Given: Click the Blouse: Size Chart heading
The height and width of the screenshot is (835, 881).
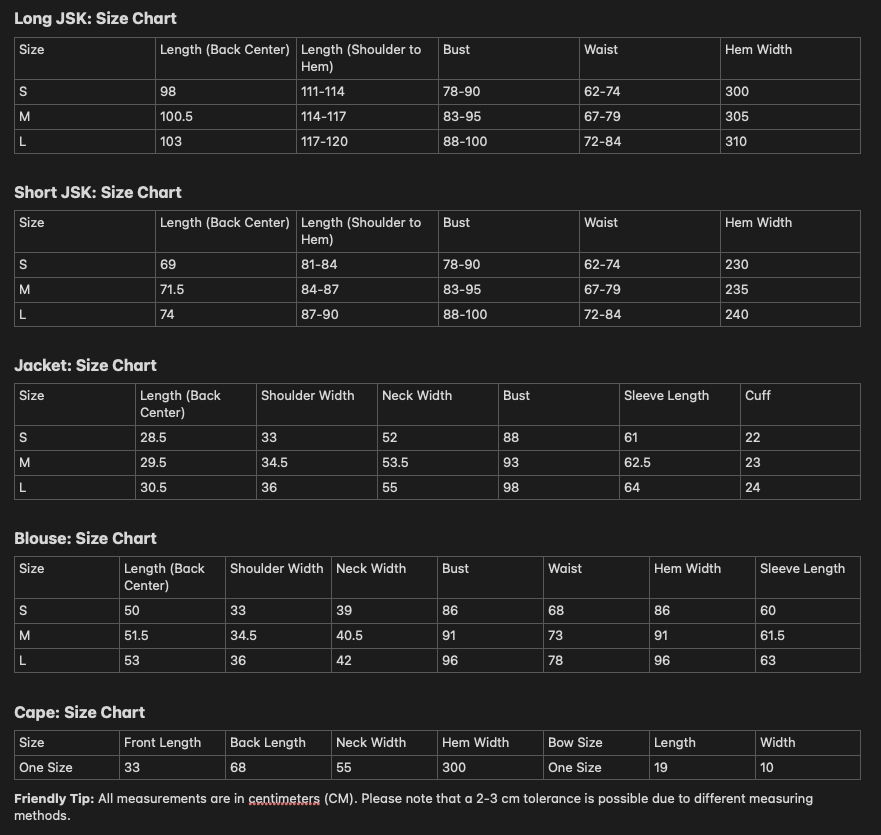Looking at the screenshot, I should [x=85, y=538].
